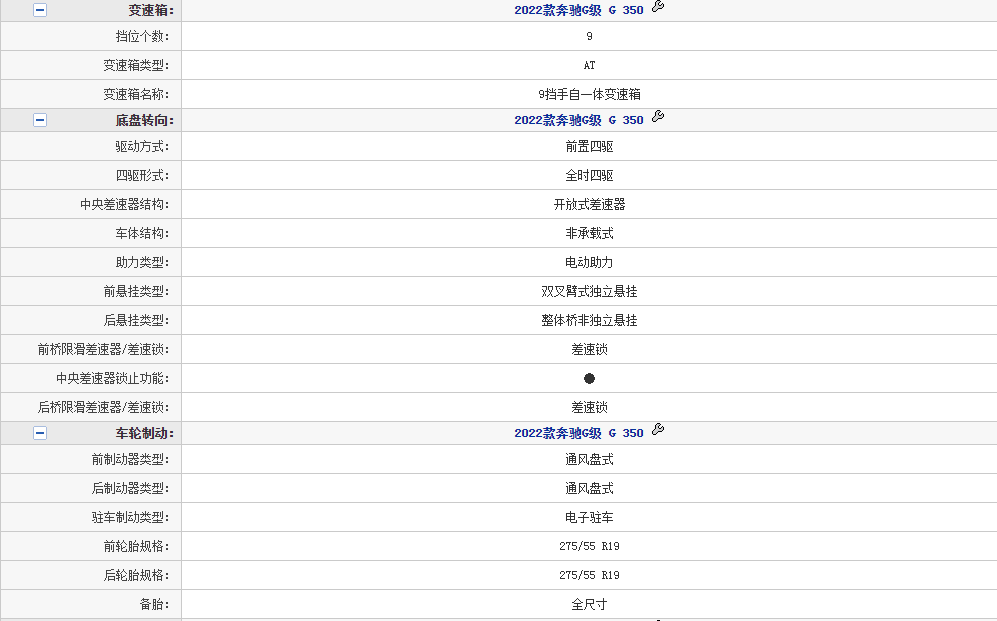Click the filled dot for 中央差速器锁止功能
The image size is (997, 621).
[589, 378]
